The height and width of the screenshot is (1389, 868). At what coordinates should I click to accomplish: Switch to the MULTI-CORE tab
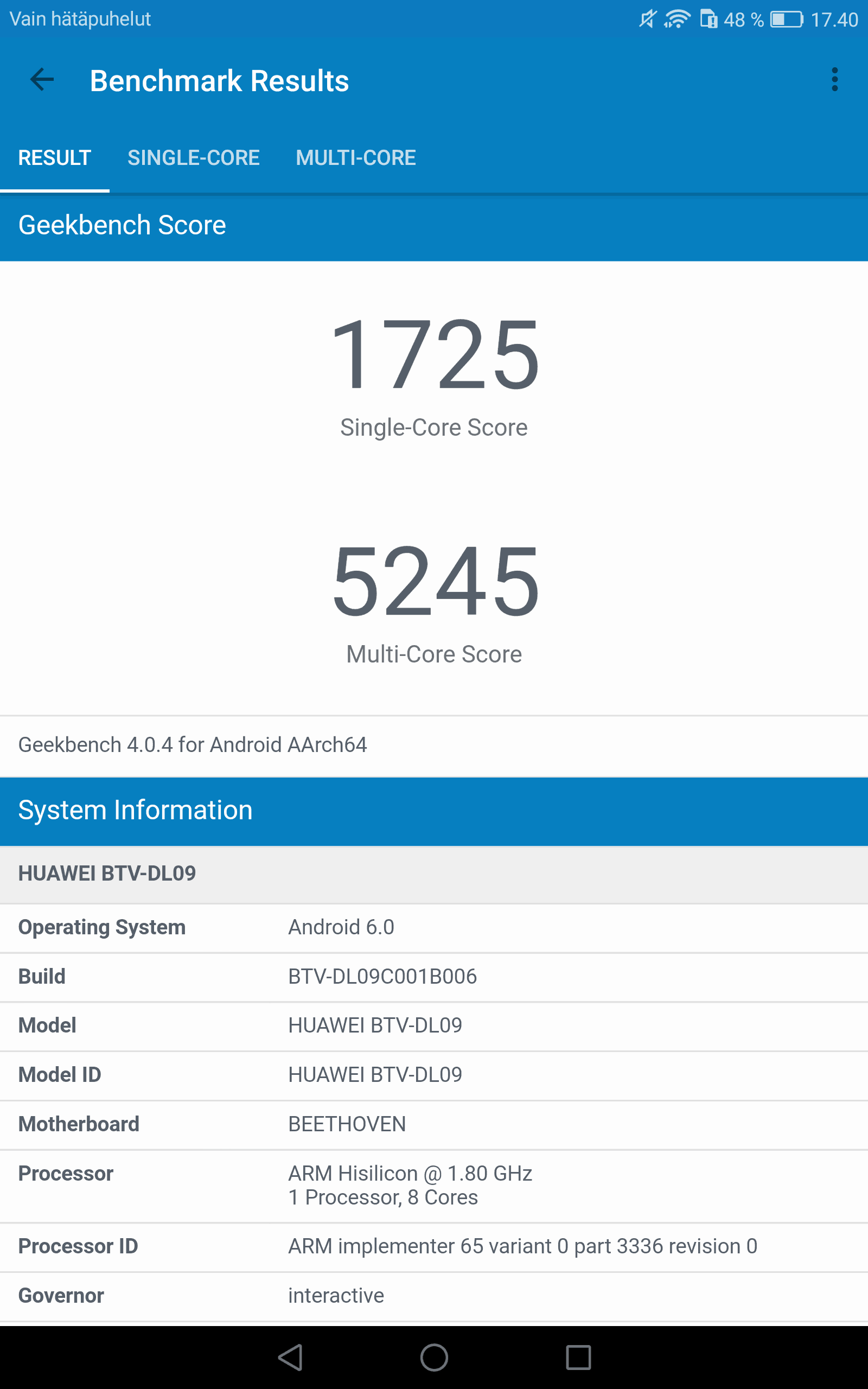pyautogui.click(x=355, y=158)
